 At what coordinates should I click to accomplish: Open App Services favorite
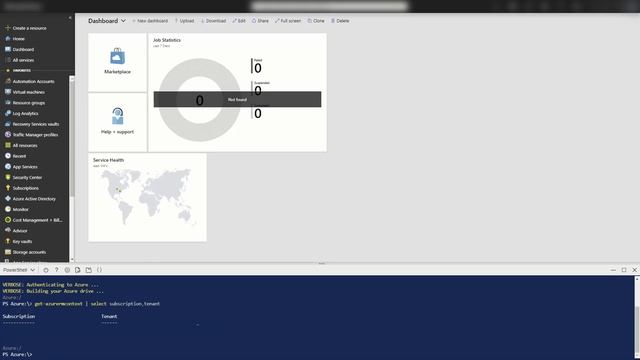[x=21, y=167]
